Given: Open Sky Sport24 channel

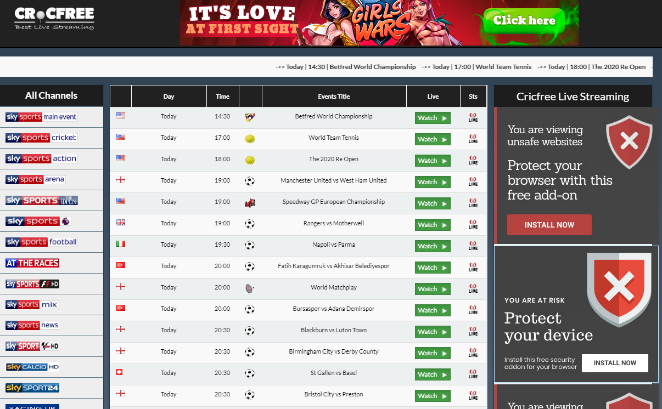Looking at the screenshot, I should [33, 387].
